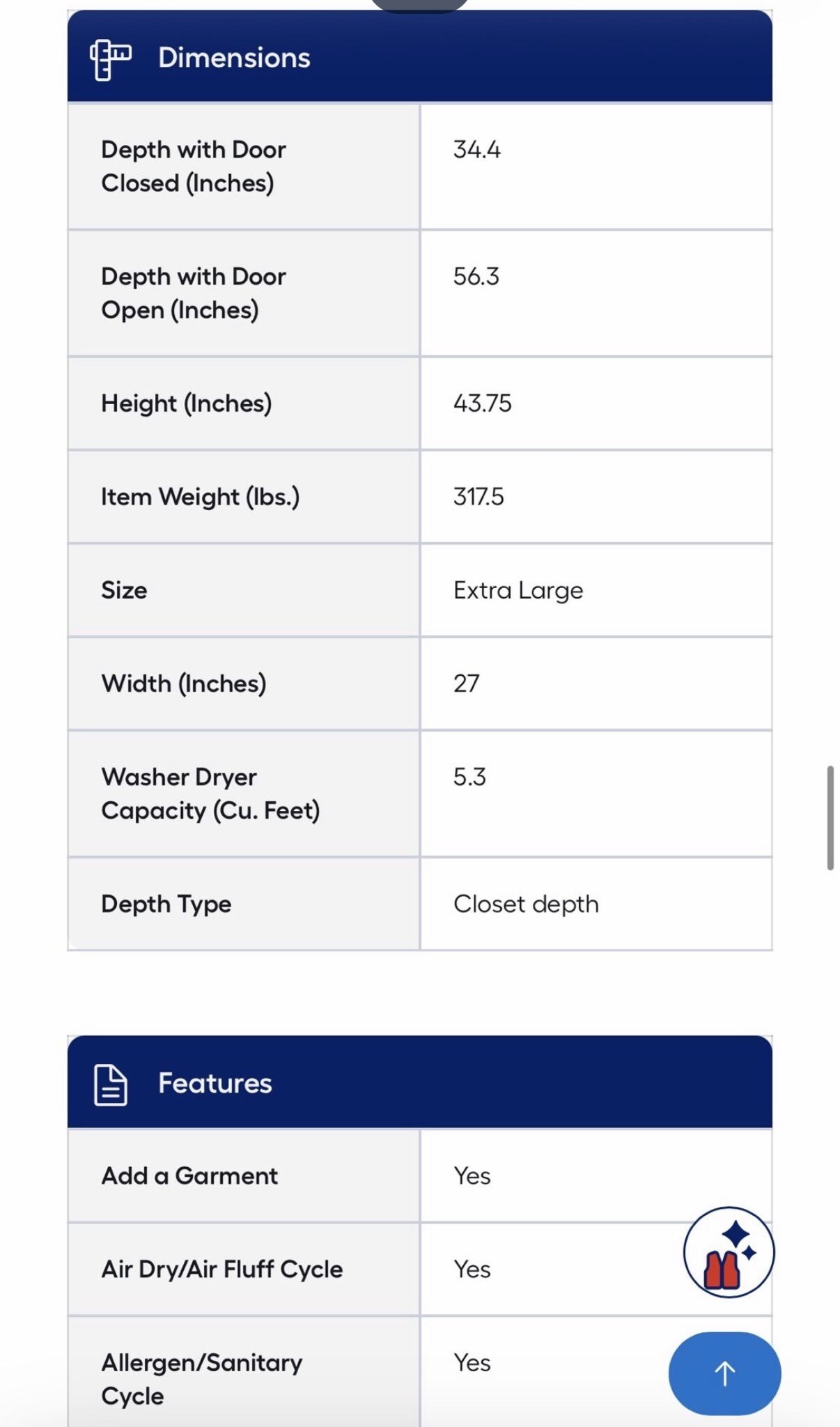Click the Width (Inches) row label

(x=184, y=684)
